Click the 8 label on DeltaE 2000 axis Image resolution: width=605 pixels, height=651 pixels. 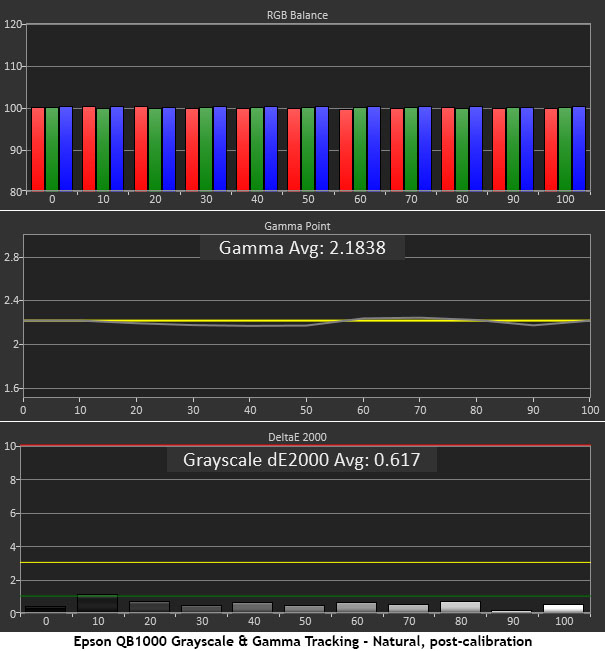pos(12,480)
